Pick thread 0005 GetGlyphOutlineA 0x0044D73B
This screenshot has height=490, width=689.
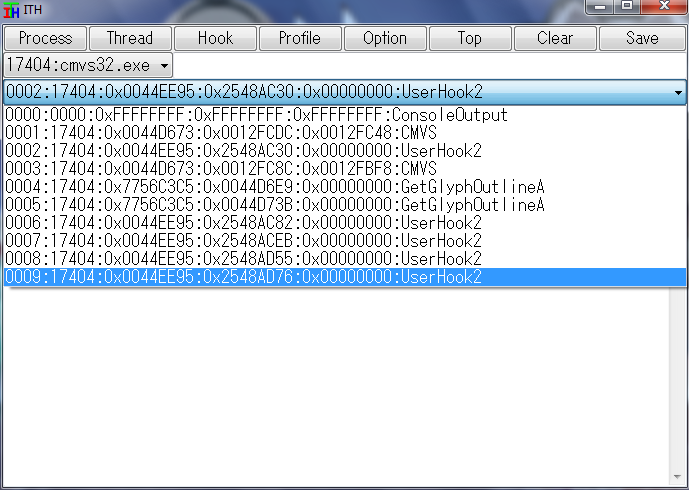click(x=345, y=205)
